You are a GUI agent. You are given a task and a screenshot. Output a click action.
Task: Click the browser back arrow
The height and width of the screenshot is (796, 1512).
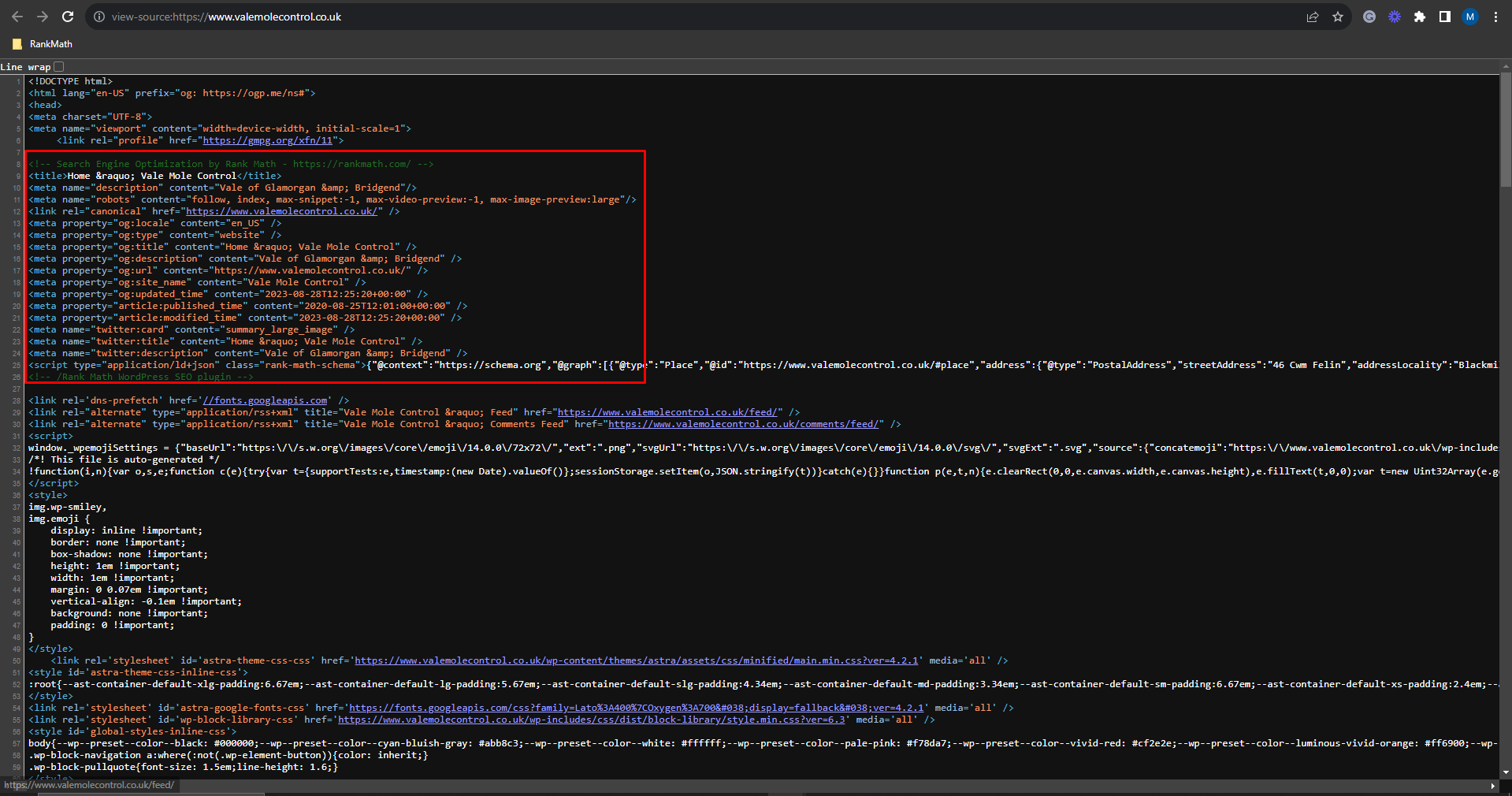tap(17, 17)
